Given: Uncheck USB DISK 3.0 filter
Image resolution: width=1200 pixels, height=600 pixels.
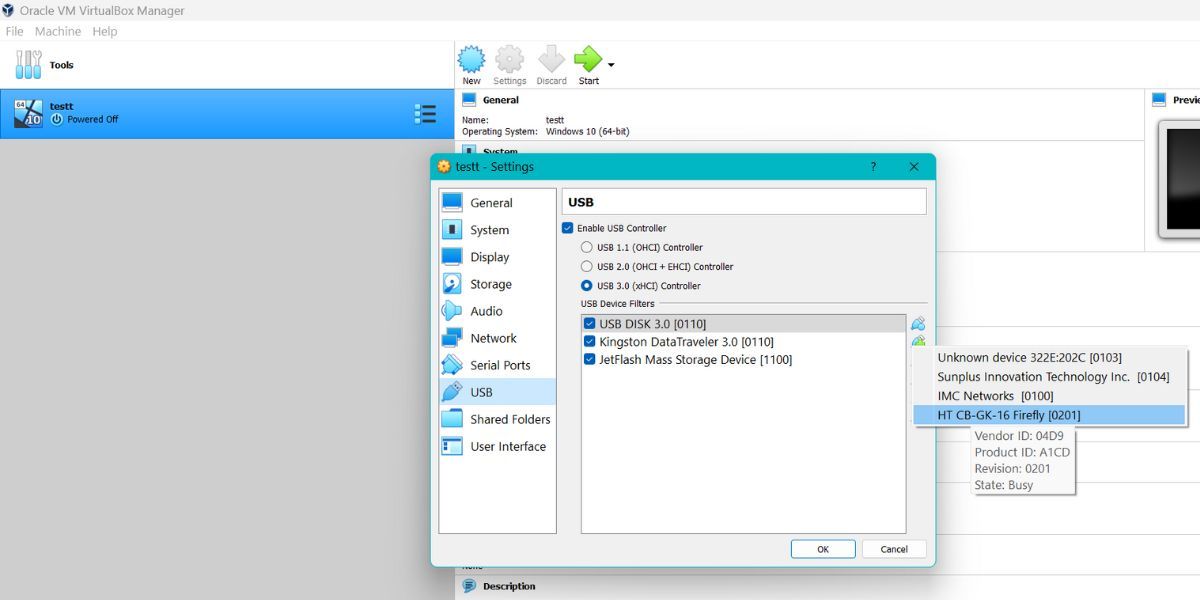Looking at the screenshot, I should coord(590,324).
